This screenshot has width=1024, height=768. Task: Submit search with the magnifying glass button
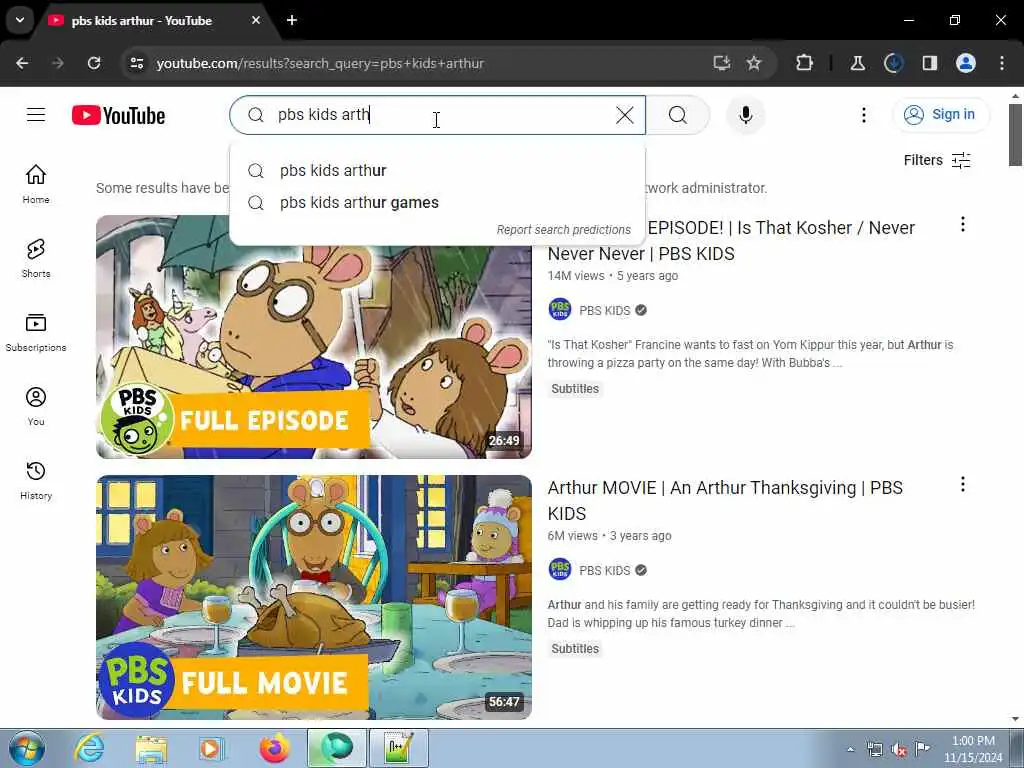pyautogui.click(x=678, y=115)
